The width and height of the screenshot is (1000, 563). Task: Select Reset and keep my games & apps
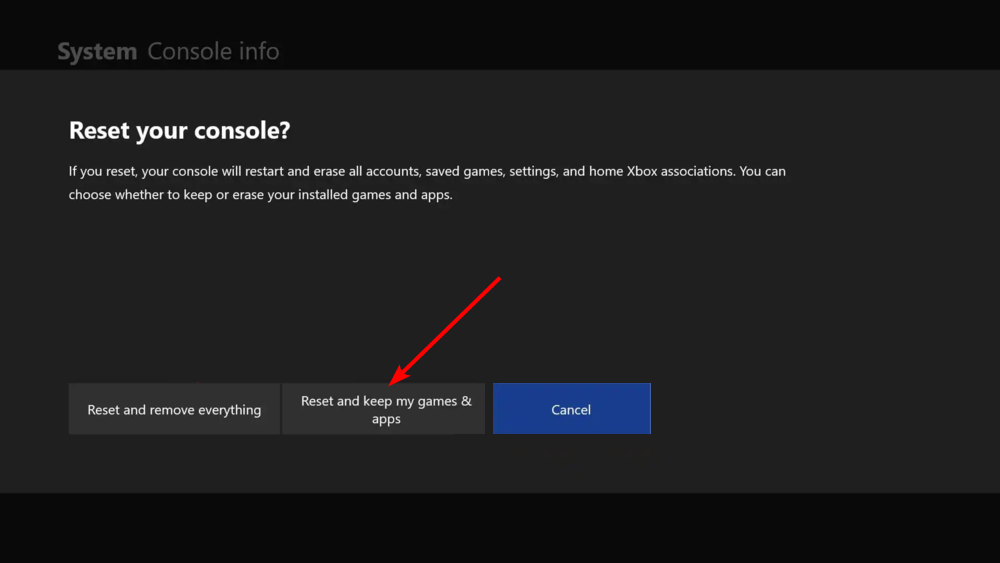(383, 409)
